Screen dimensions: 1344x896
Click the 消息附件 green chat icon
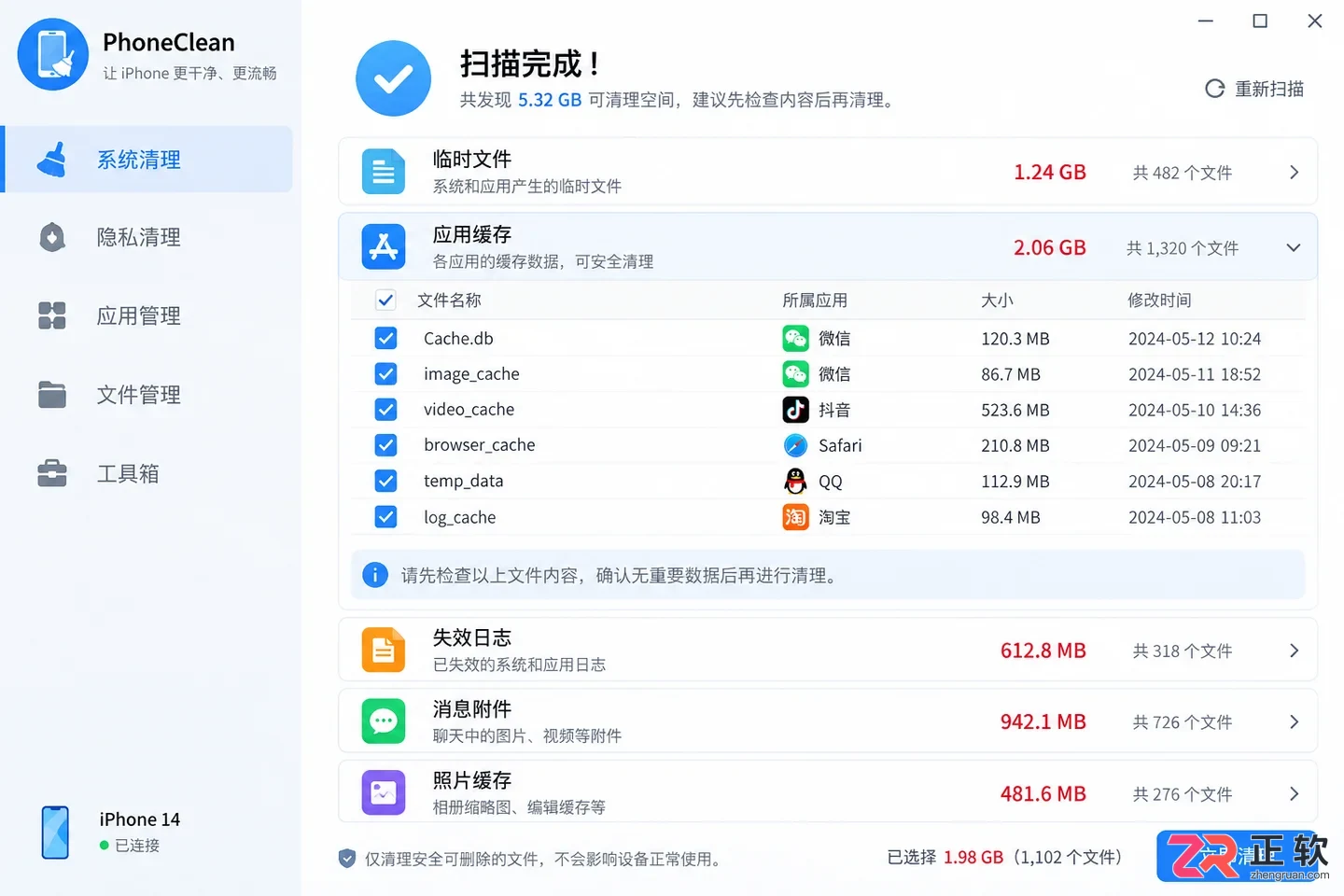click(384, 721)
